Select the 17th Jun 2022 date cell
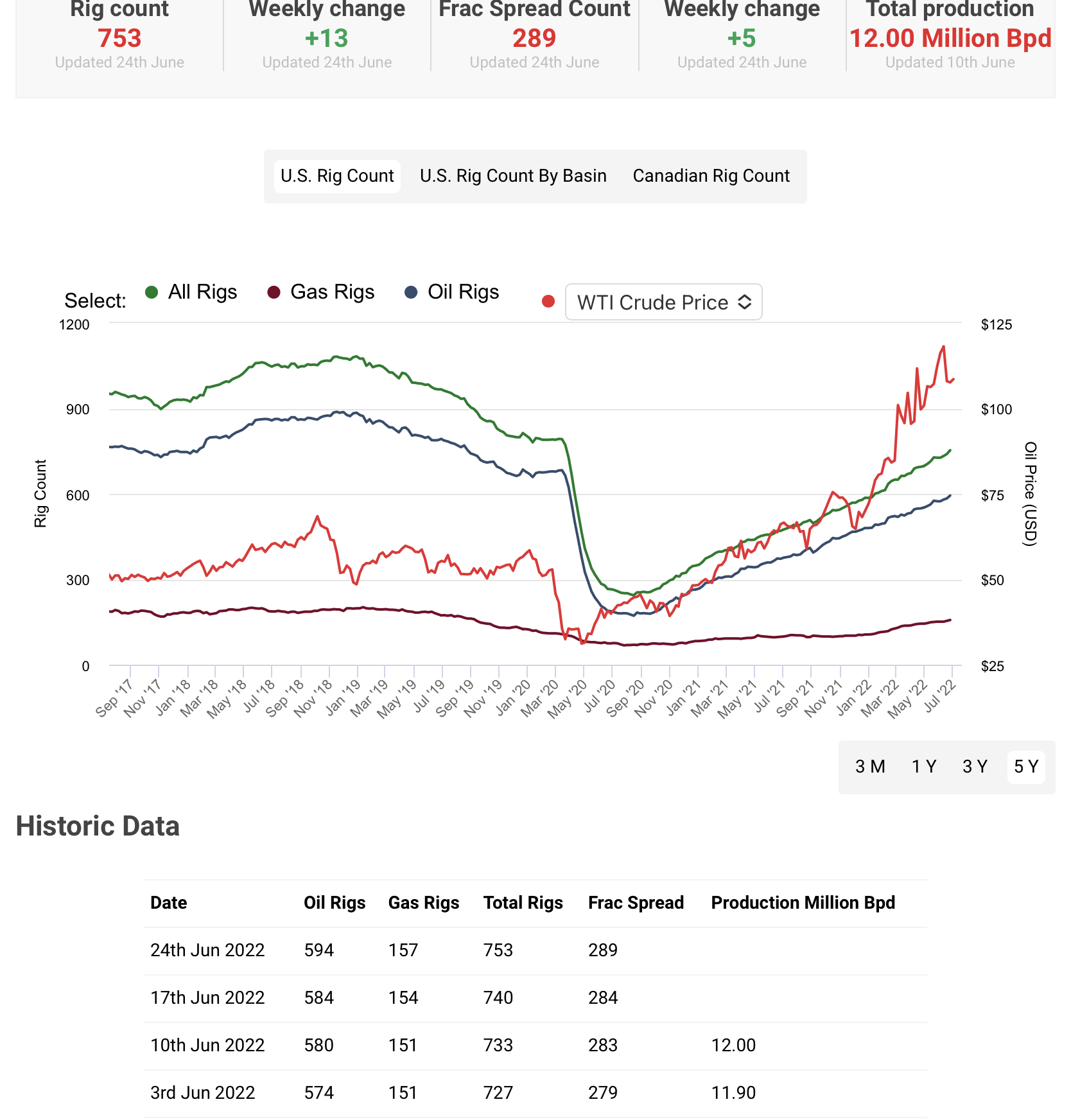 207,998
